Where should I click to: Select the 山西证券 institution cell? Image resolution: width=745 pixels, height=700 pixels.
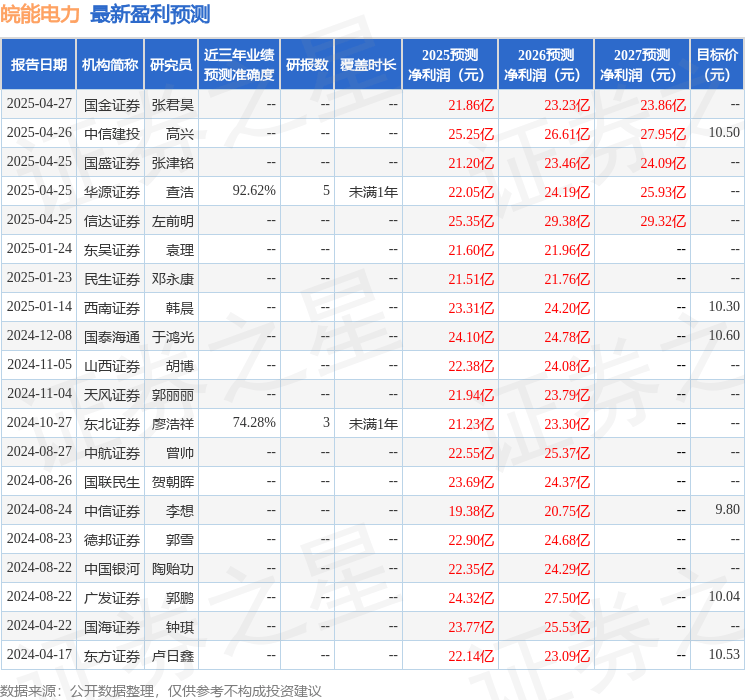click(x=112, y=366)
